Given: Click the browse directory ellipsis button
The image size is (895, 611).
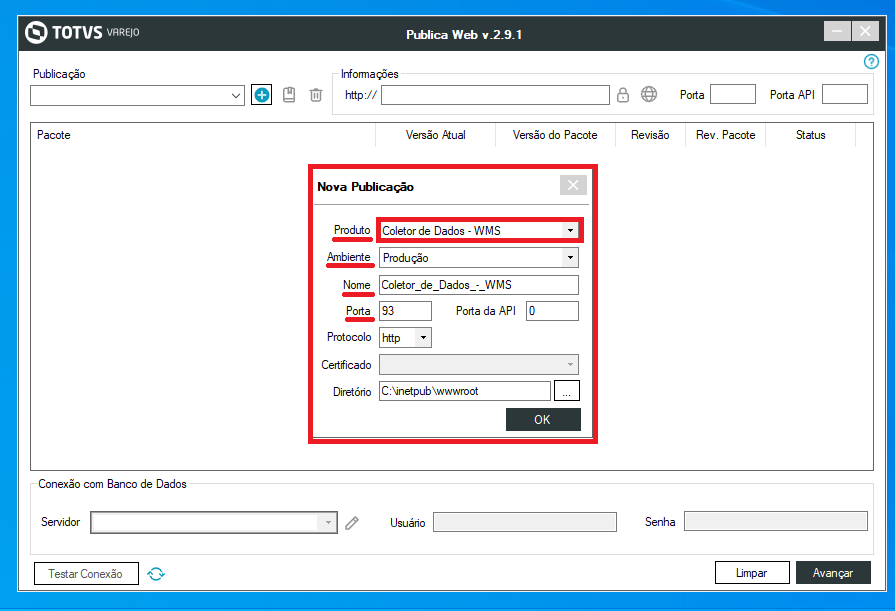Looking at the screenshot, I should [567, 391].
